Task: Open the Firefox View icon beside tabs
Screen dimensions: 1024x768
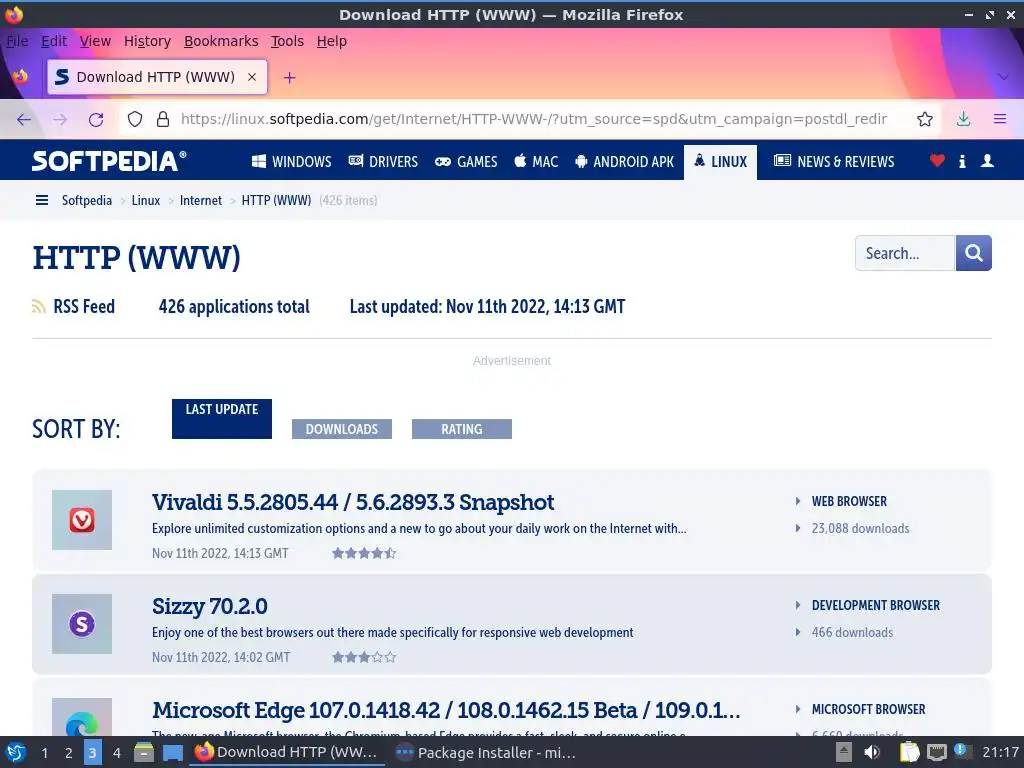Action: (x=20, y=77)
